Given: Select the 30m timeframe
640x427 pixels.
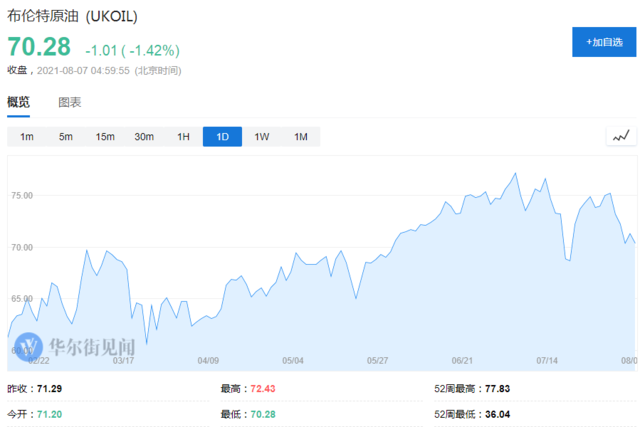Looking at the screenshot, I should [x=144, y=137].
